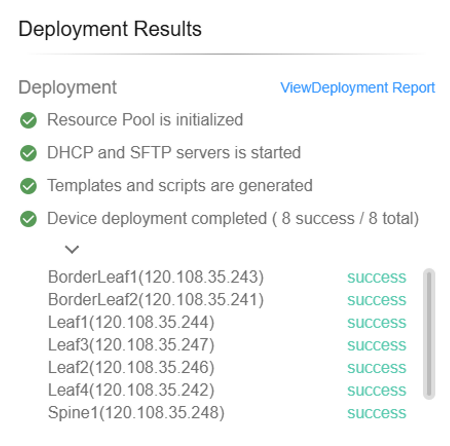This screenshot has height=446, width=450.
Task: Click the green check beside DHCP and SFTP servers
Action: [28, 153]
